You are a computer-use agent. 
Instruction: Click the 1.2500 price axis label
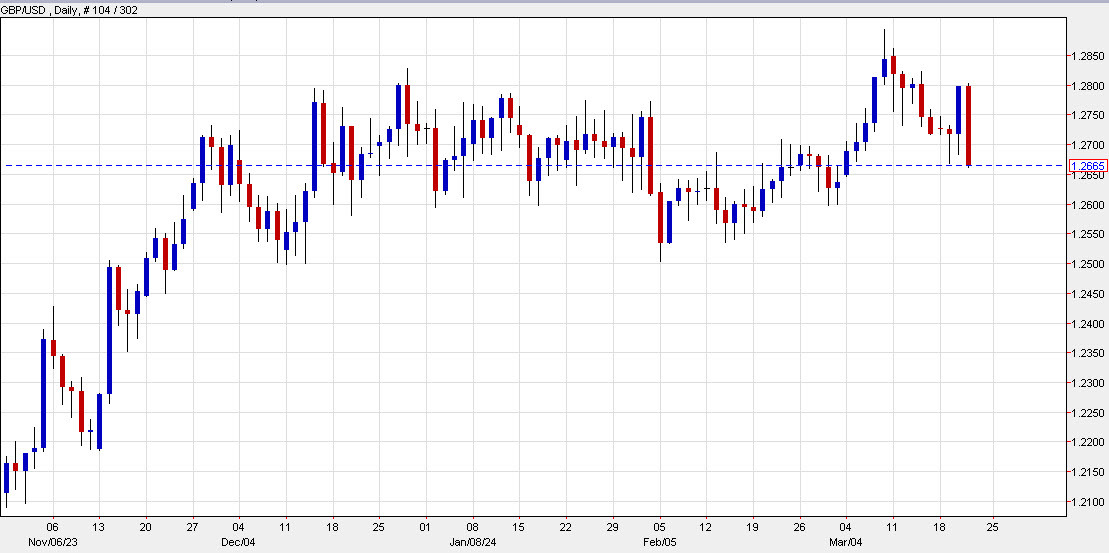tap(1088, 264)
